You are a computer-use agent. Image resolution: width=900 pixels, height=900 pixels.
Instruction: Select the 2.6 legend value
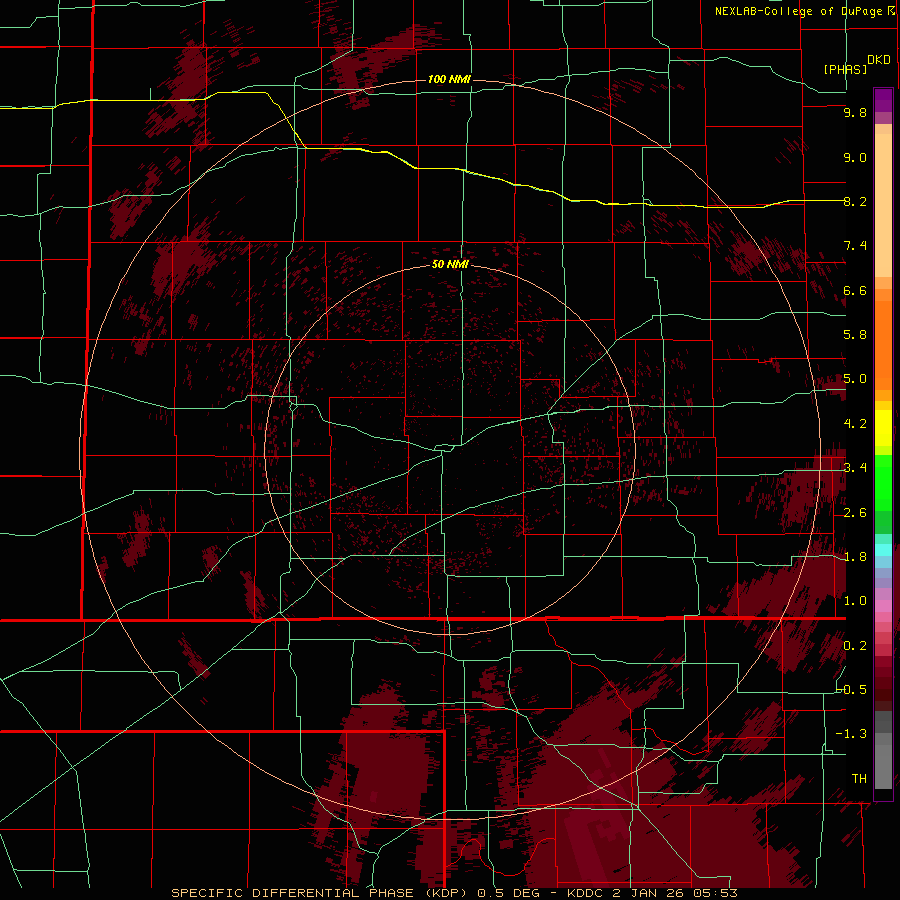(x=855, y=513)
